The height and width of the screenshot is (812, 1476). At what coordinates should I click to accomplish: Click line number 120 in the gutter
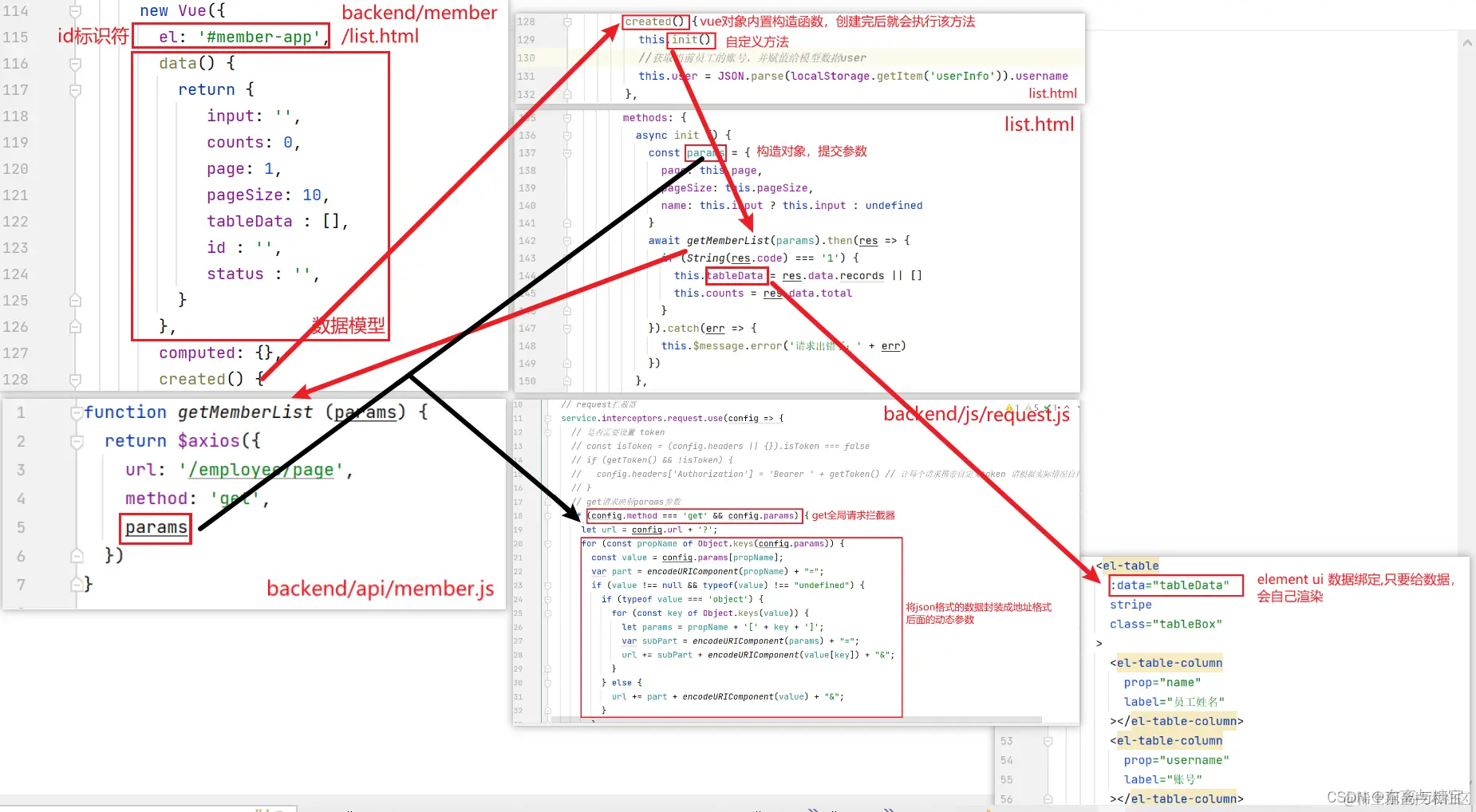(15, 169)
